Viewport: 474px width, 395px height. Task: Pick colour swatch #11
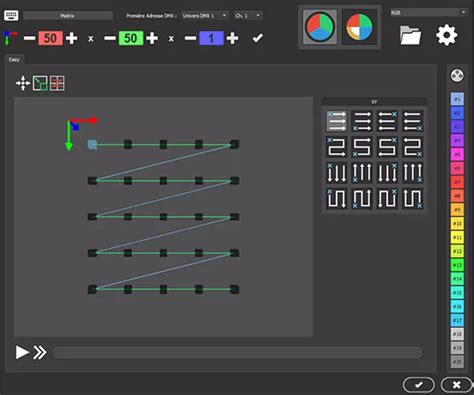(457, 237)
